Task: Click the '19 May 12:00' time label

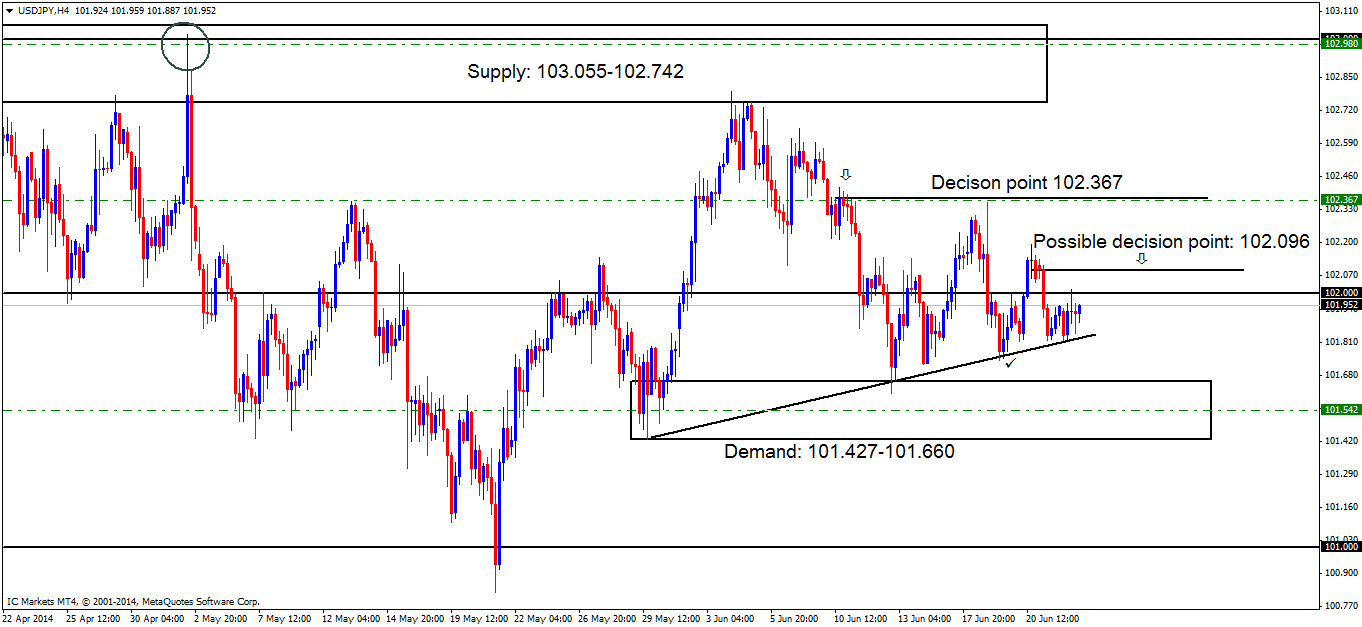Action: point(478,618)
